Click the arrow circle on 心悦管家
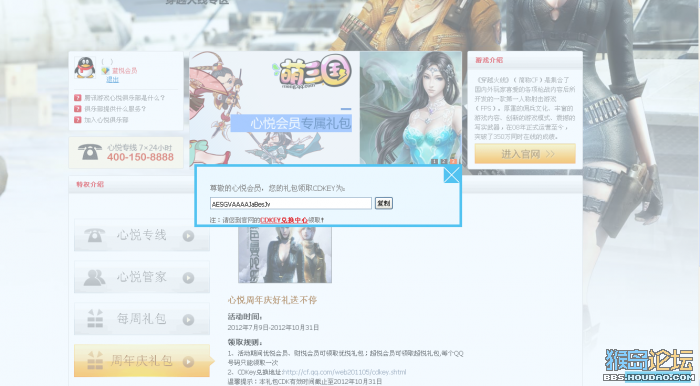The image size is (700, 386). [188, 278]
